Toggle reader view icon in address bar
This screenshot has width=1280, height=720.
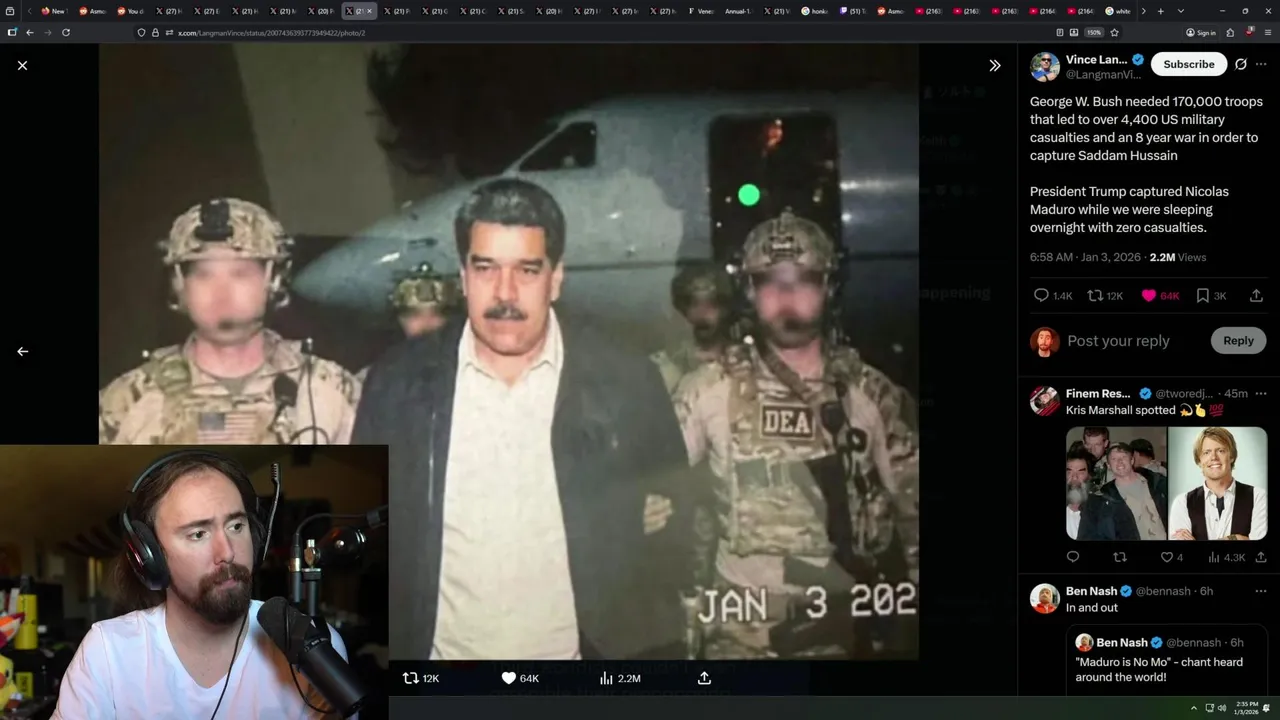click(x=1060, y=32)
